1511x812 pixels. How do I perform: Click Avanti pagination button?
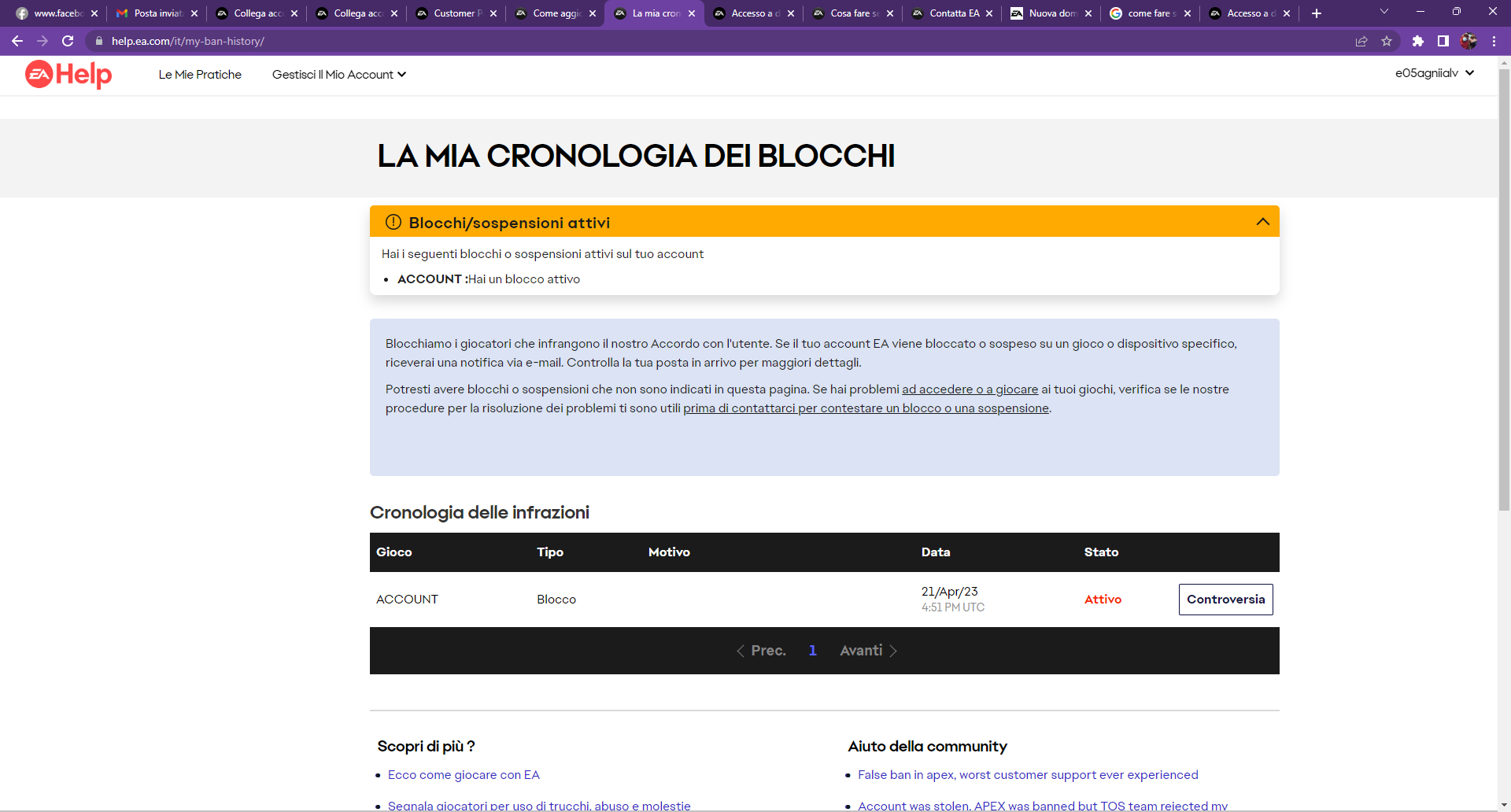point(869,651)
